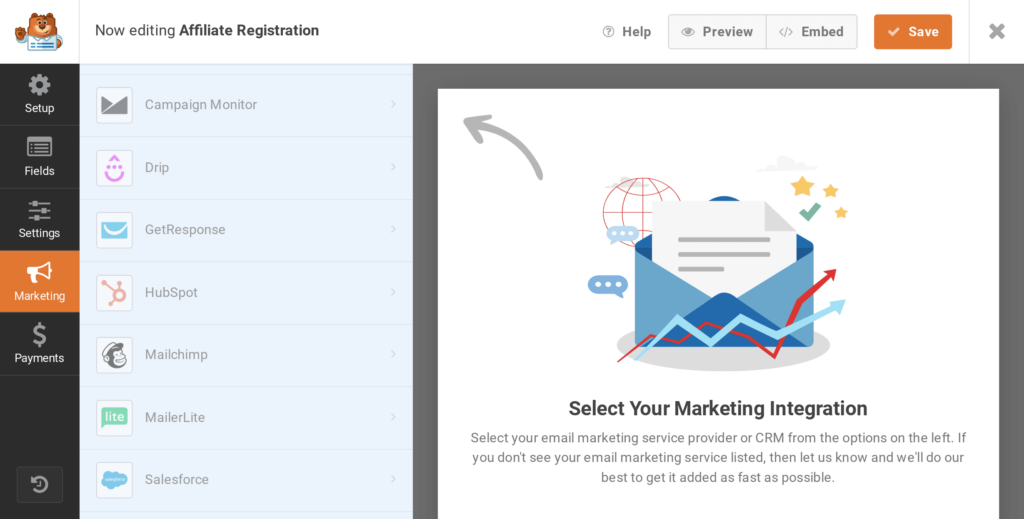Select Mailchimp integration label
Image resolution: width=1024 pixels, height=519 pixels.
(x=176, y=354)
